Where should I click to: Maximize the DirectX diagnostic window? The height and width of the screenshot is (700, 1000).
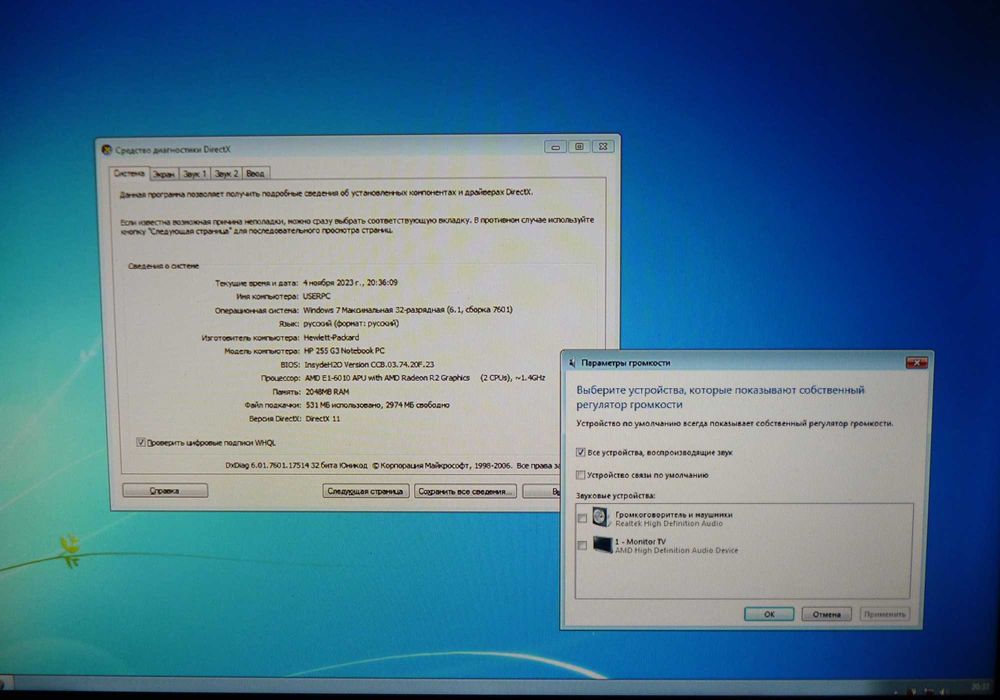point(579,147)
